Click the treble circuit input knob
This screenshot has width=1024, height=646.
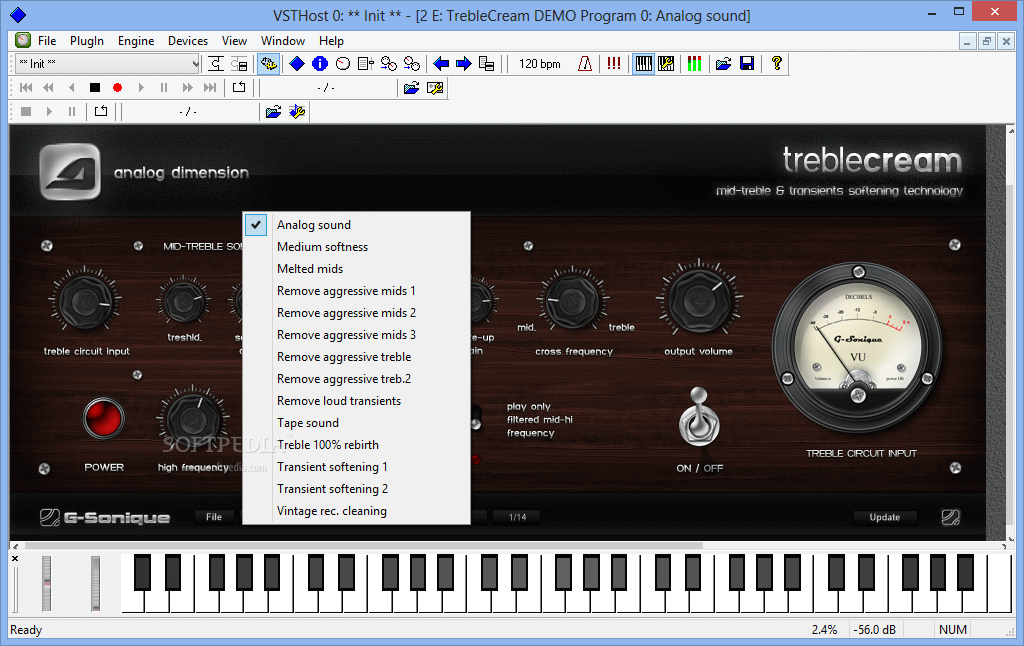tap(85, 302)
